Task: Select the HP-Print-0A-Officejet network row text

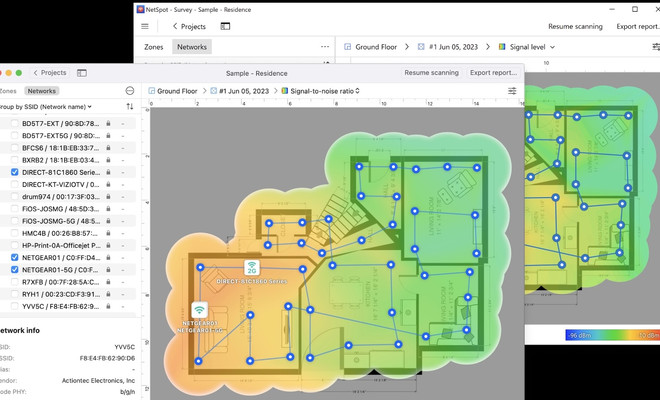Action: pos(61,245)
